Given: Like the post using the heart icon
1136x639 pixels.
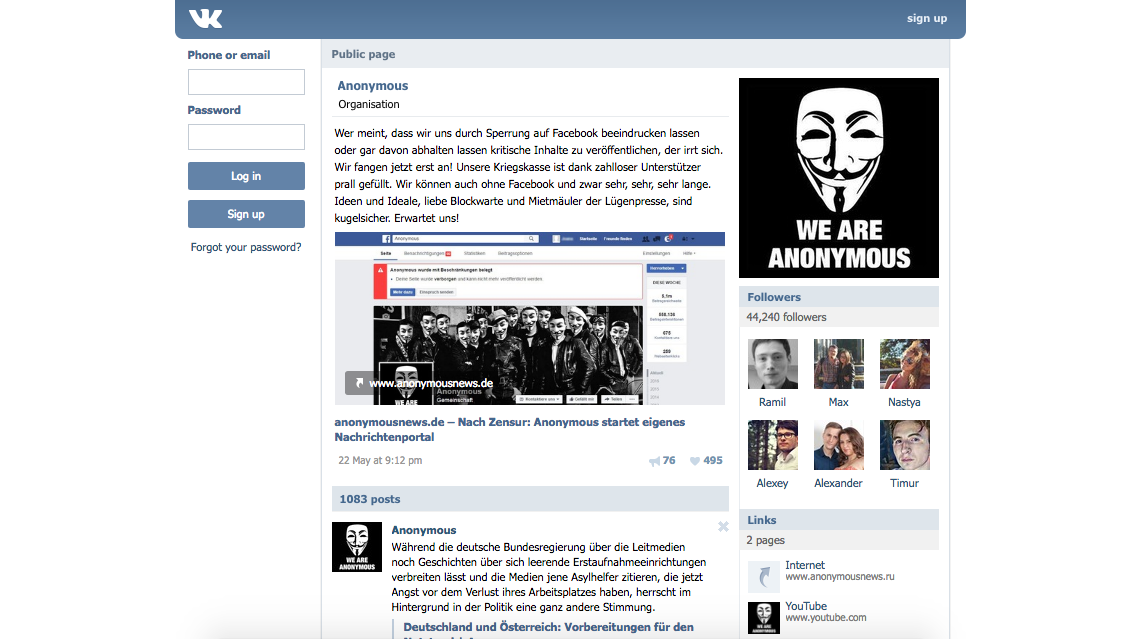Looking at the screenshot, I should (x=693, y=460).
